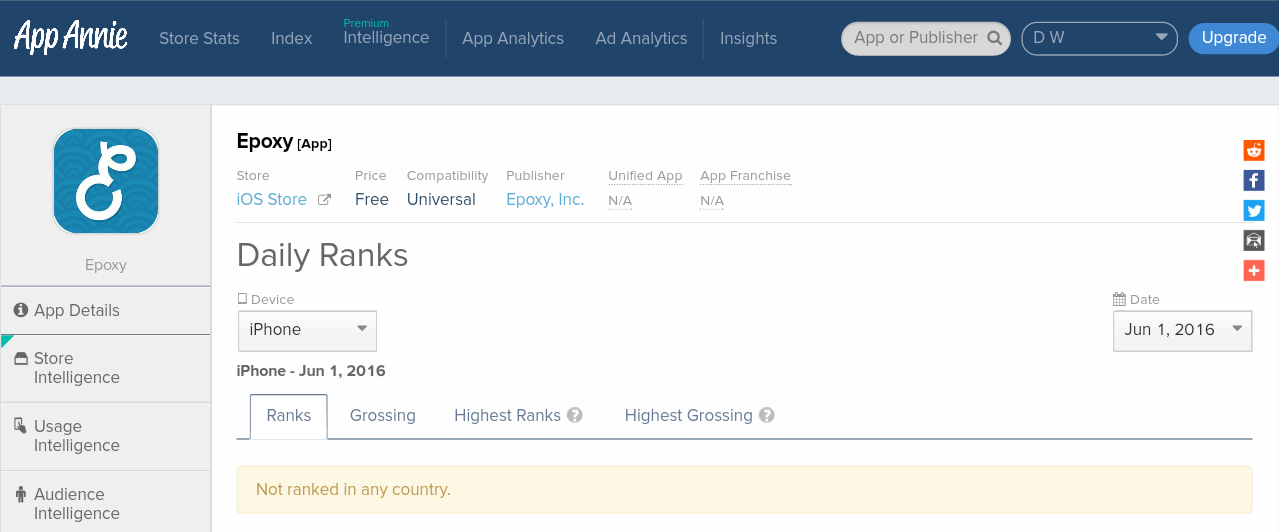Click the email share icon
The image size is (1279, 532).
1253,240
